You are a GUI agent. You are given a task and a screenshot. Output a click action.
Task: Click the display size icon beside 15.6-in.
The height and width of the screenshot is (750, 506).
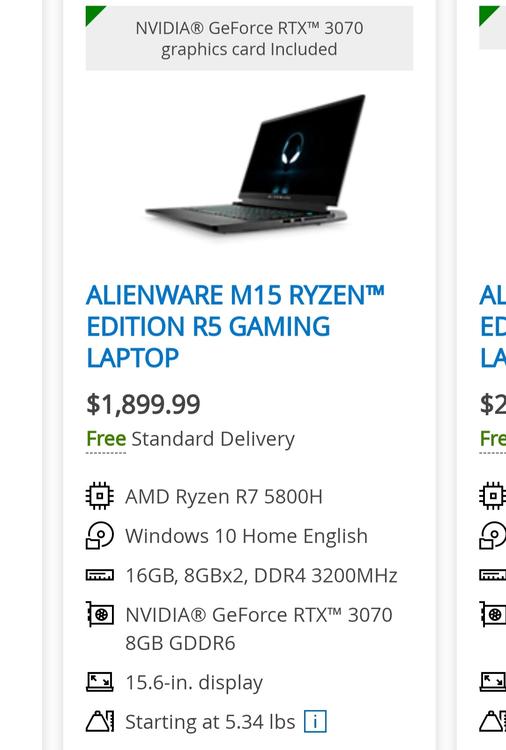click(x=99, y=682)
